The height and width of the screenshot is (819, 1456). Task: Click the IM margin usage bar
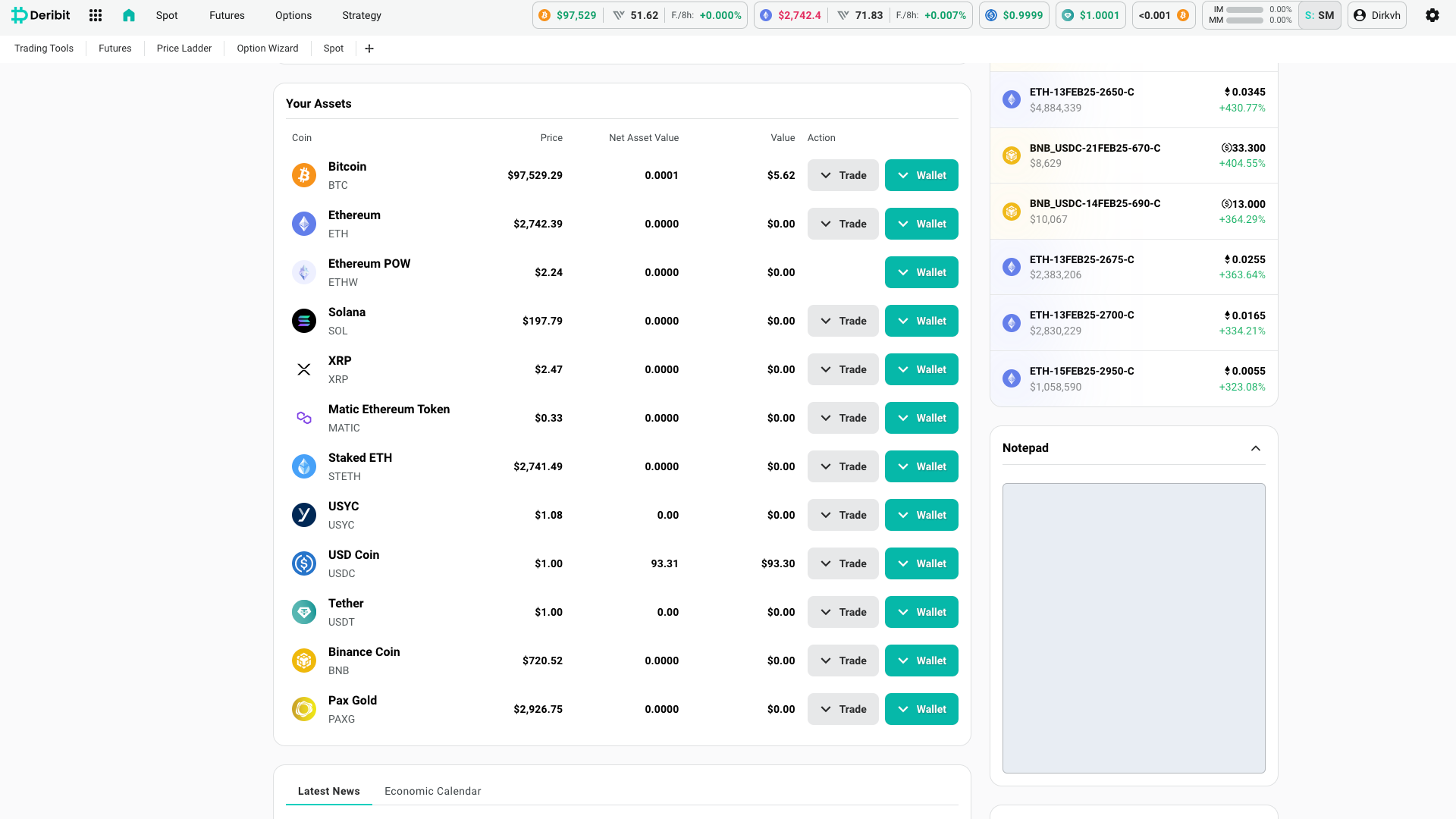coord(1244,10)
